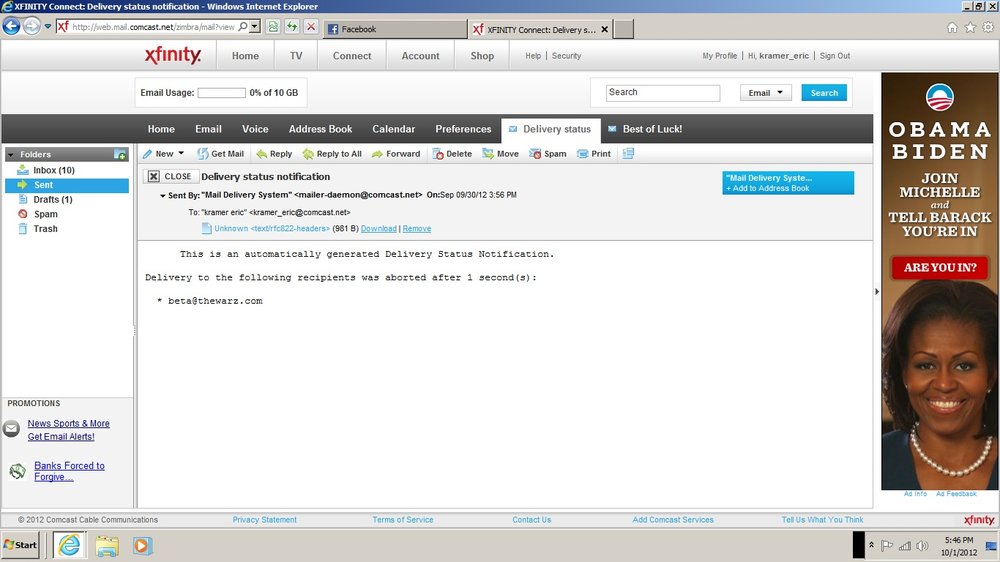Sign Out of the account
Viewport: 1000px width, 562px height.
click(835, 56)
